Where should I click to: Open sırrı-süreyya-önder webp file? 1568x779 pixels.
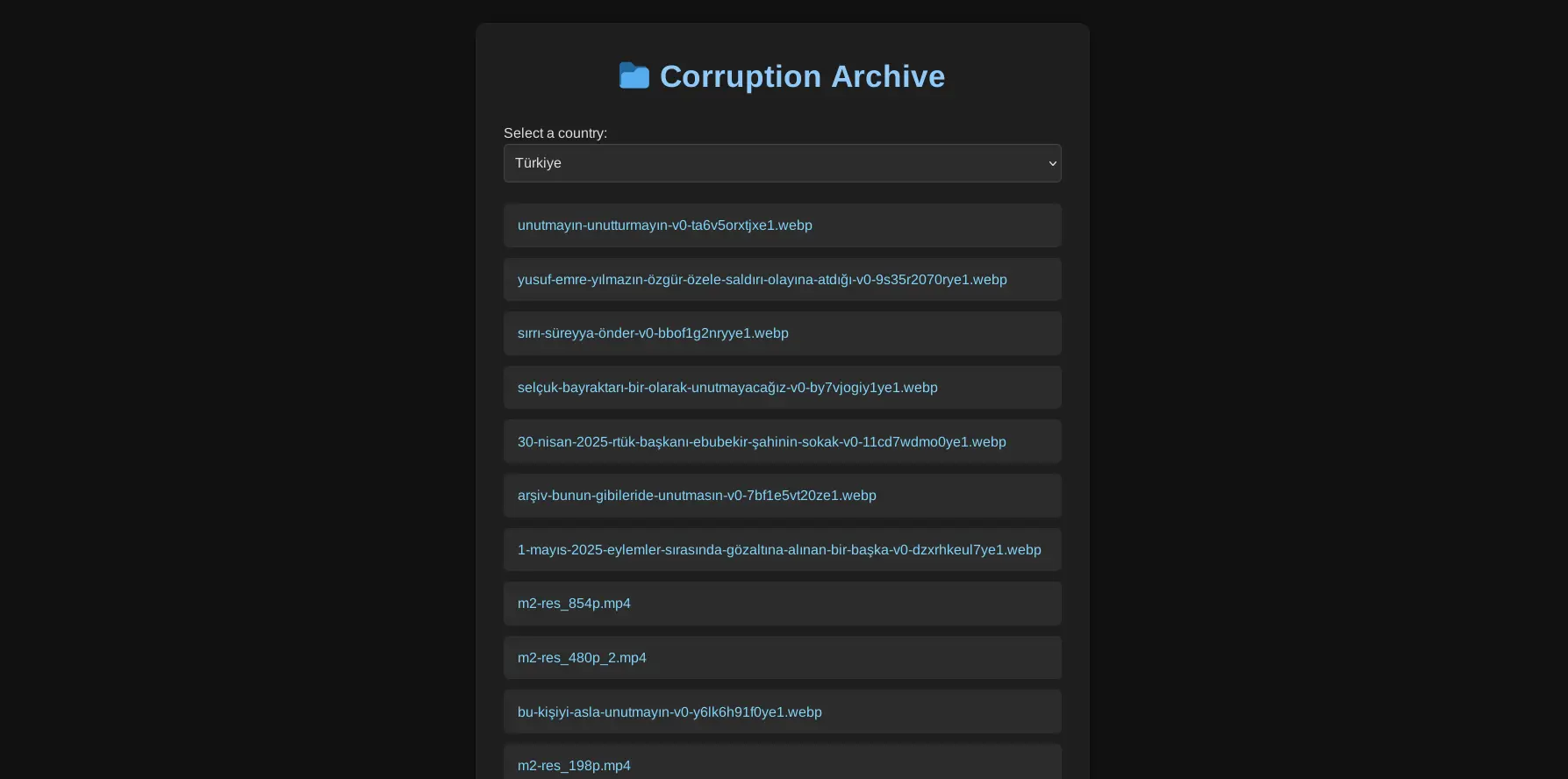coord(653,333)
